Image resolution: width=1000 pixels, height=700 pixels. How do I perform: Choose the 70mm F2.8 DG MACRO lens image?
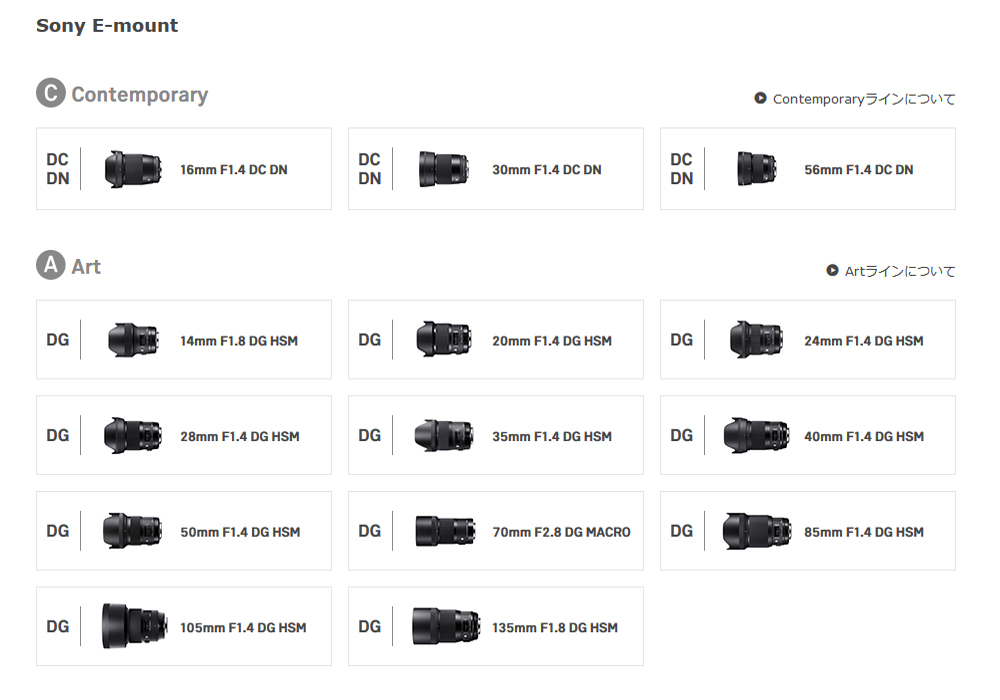pos(445,531)
